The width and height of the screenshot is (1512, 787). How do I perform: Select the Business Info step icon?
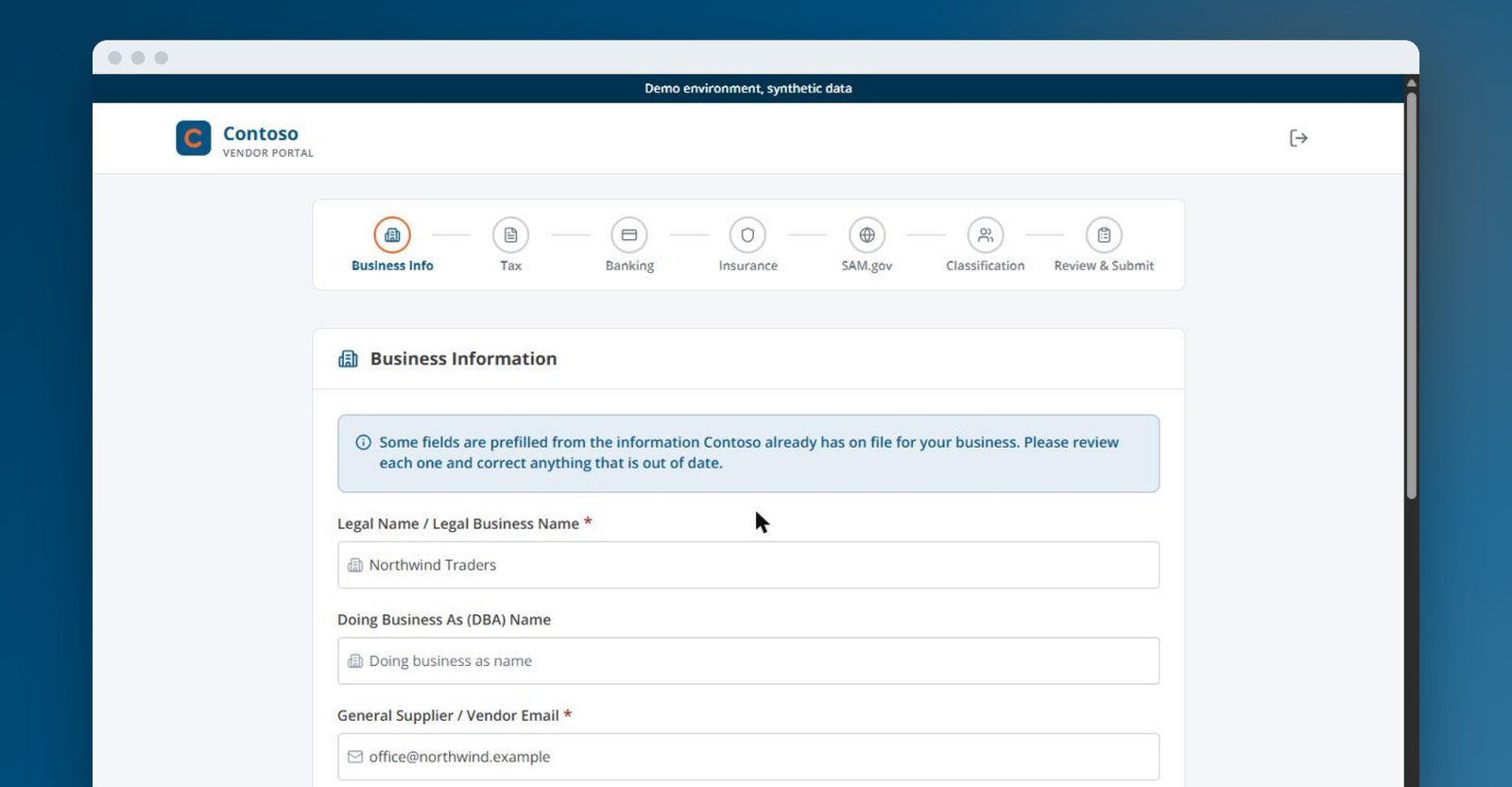(392, 235)
